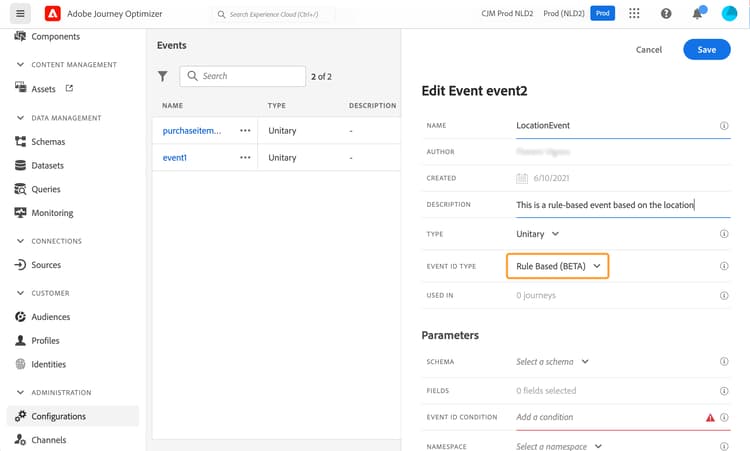Open the notifications bell
The image size is (750, 451).
tap(697, 14)
